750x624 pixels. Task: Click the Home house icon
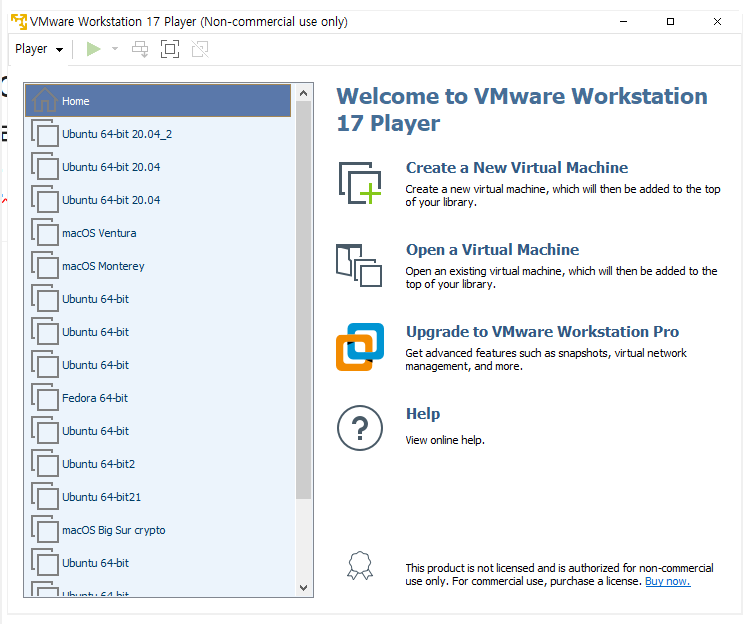pos(44,100)
